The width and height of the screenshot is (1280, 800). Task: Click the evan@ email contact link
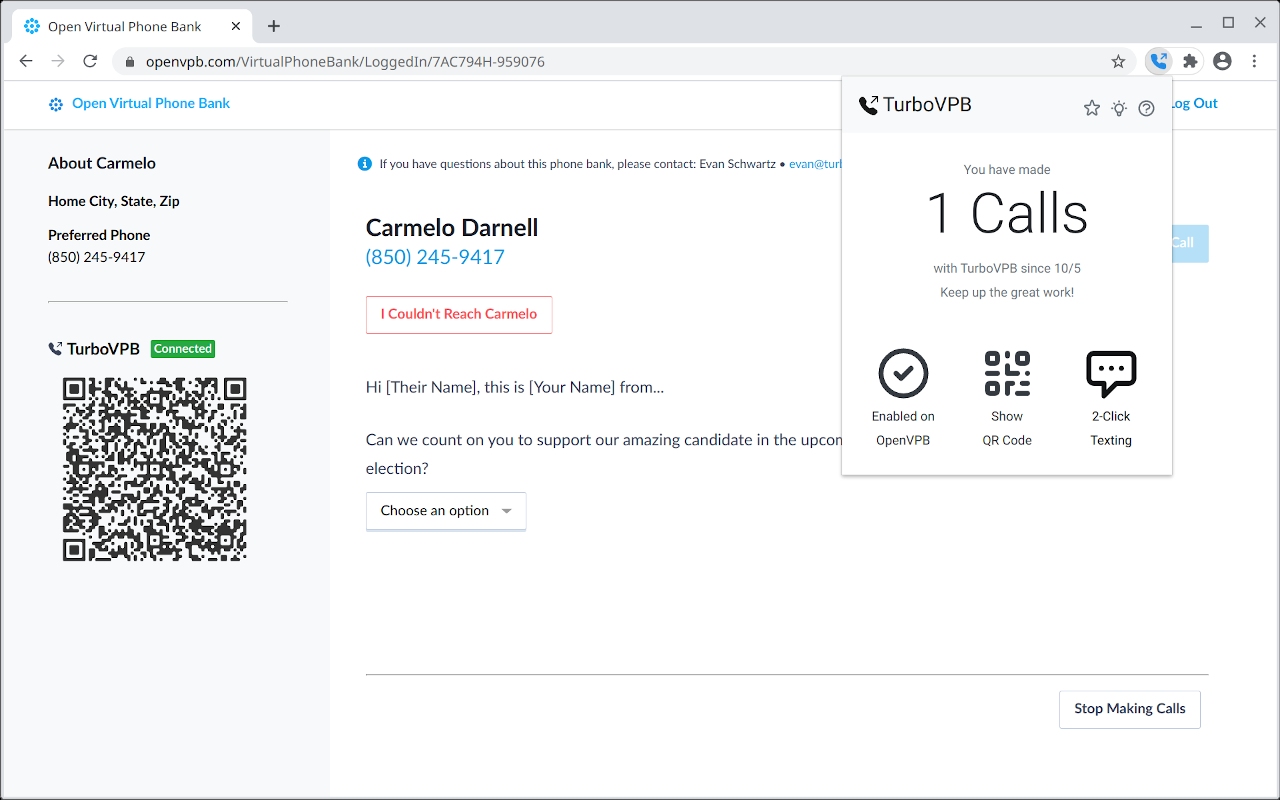click(816, 164)
